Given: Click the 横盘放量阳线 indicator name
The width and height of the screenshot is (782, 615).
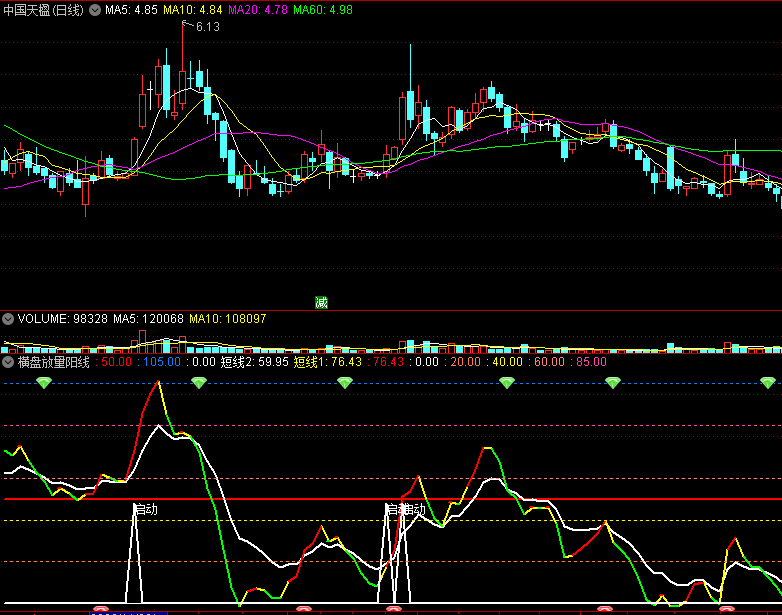Looking at the screenshot, I should coord(54,362).
